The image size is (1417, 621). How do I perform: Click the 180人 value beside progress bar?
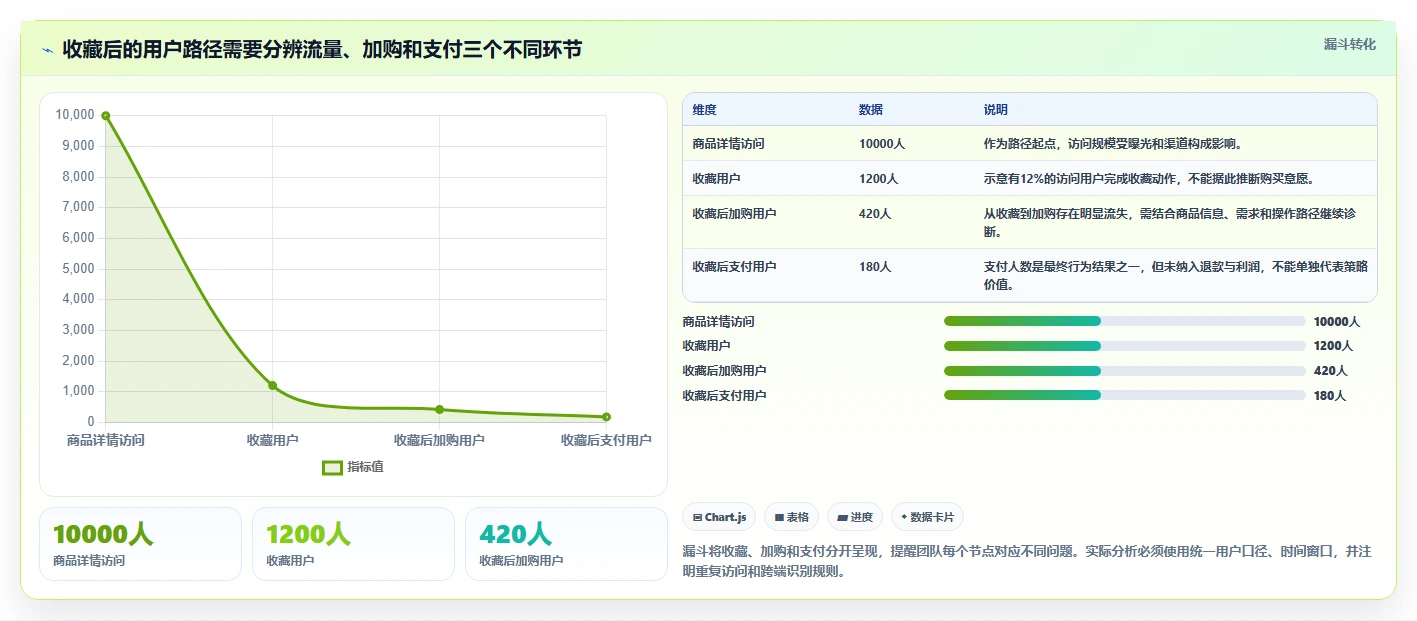(1330, 396)
